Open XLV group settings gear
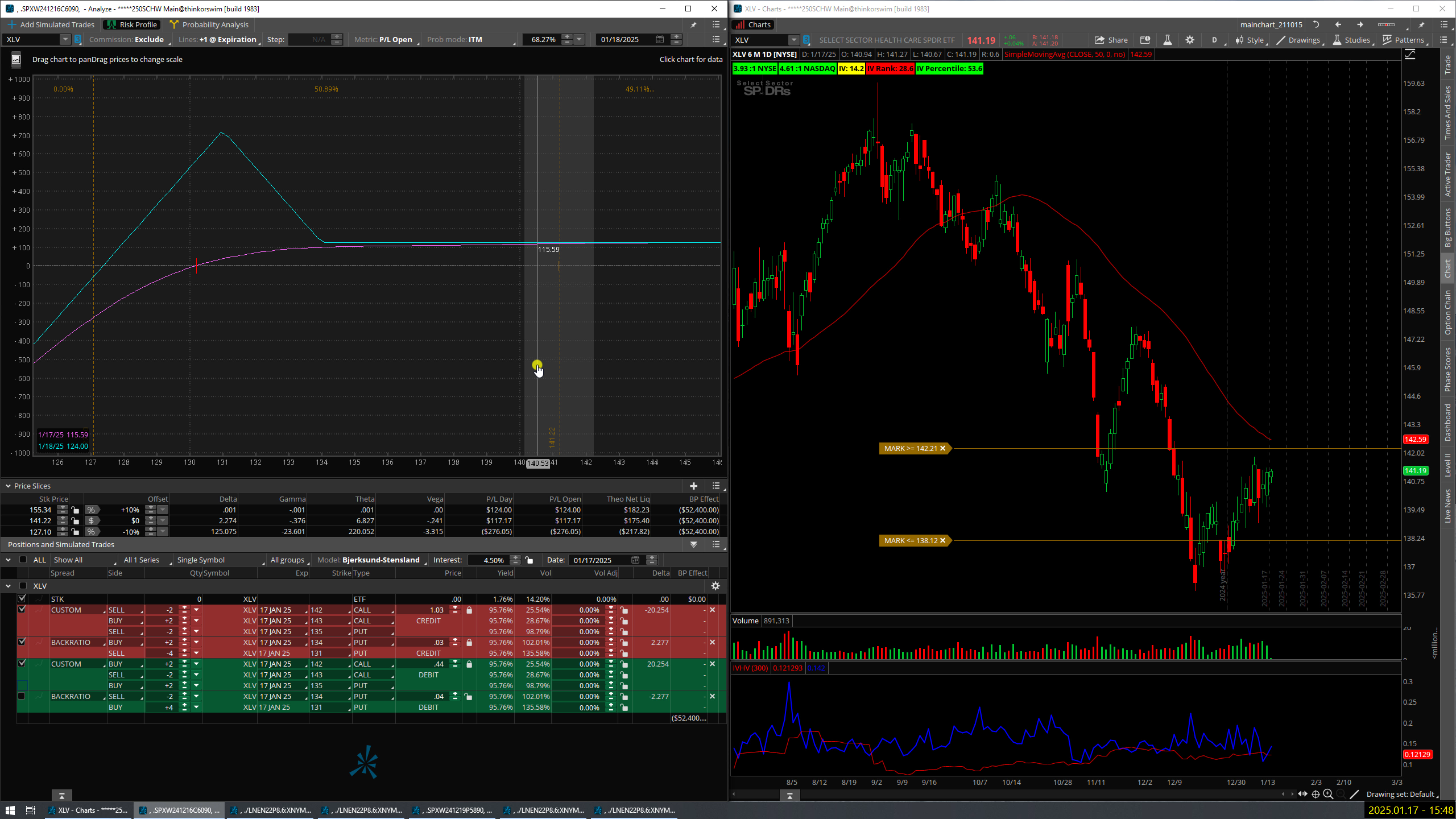Image resolution: width=1456 pixels, height=819 pixels. coord(715,586)
